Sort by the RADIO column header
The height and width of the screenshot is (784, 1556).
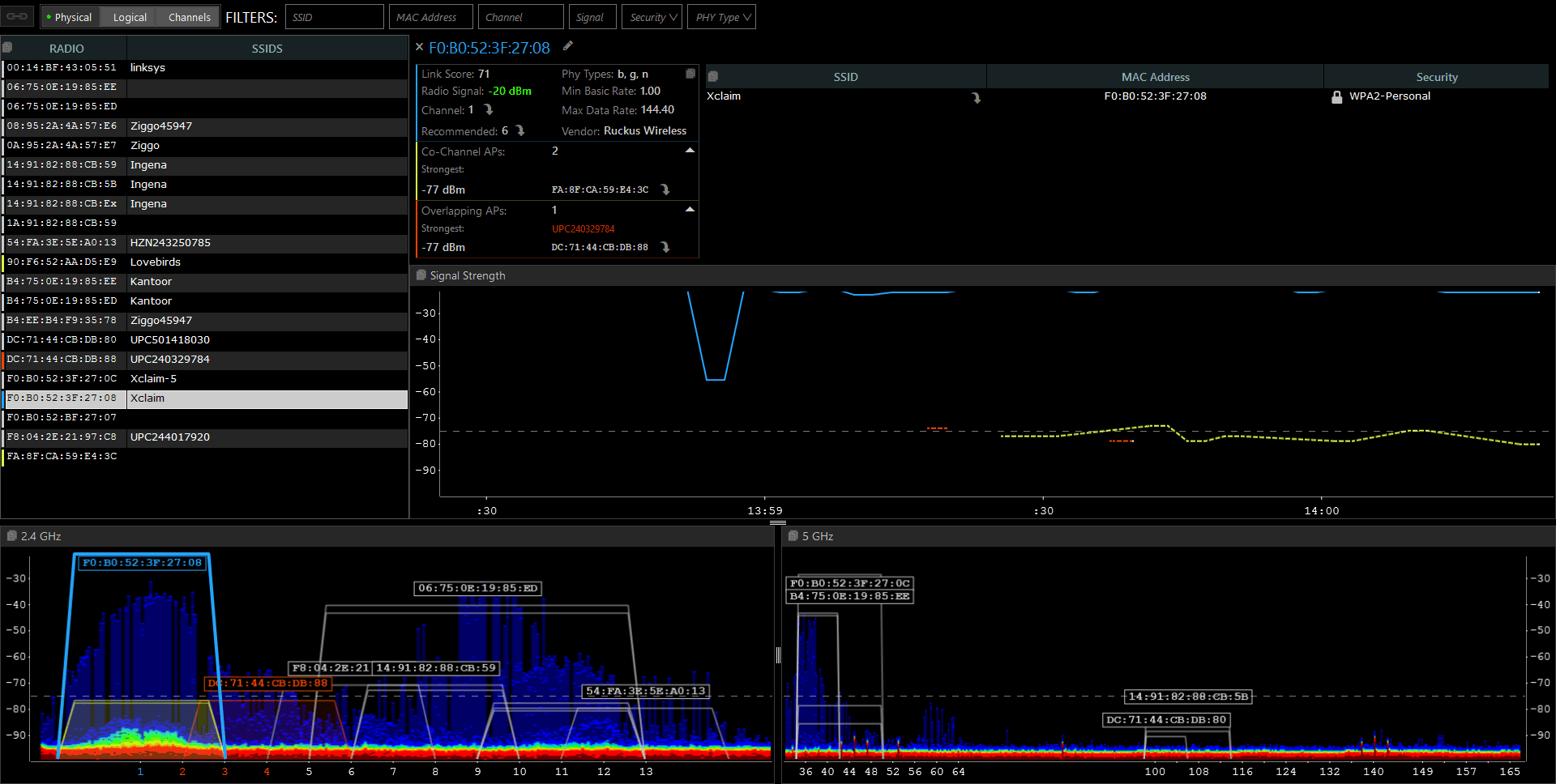point(66,49)
